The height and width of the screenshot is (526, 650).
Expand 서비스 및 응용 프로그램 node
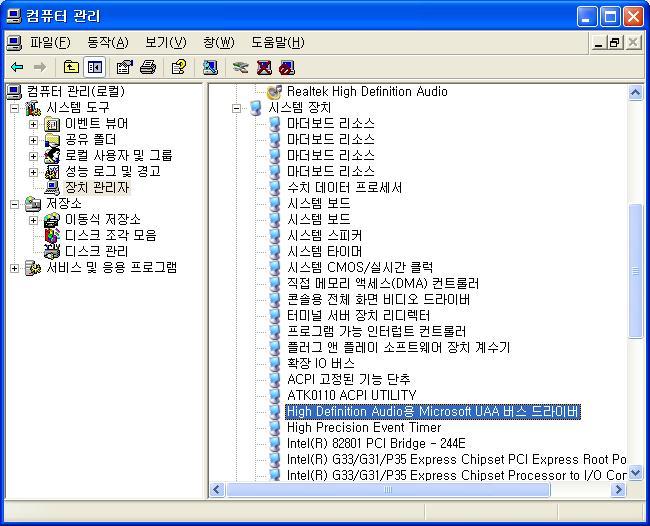[x=15, y=268]
